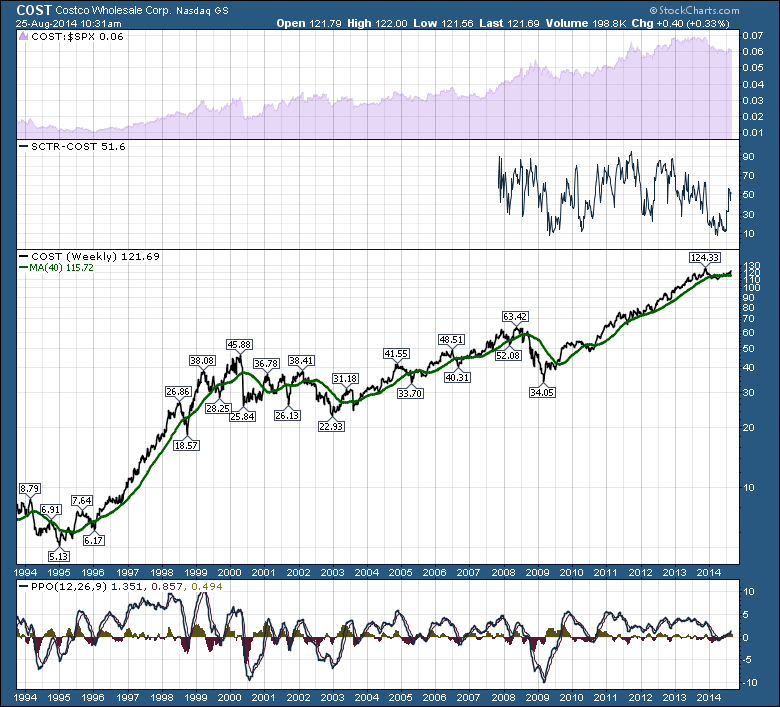Screen dimensions: 780x707
Task: Click the 40.31 price annotation
Action: click(x=457, y=377)
